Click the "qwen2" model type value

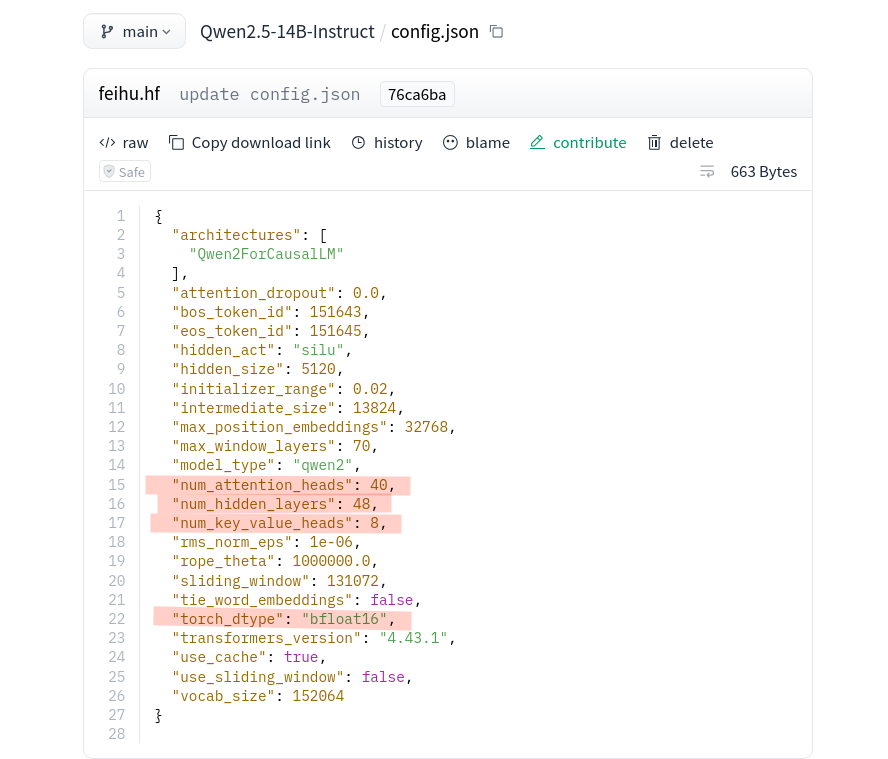pyautogui.click(x=323, y=465)
